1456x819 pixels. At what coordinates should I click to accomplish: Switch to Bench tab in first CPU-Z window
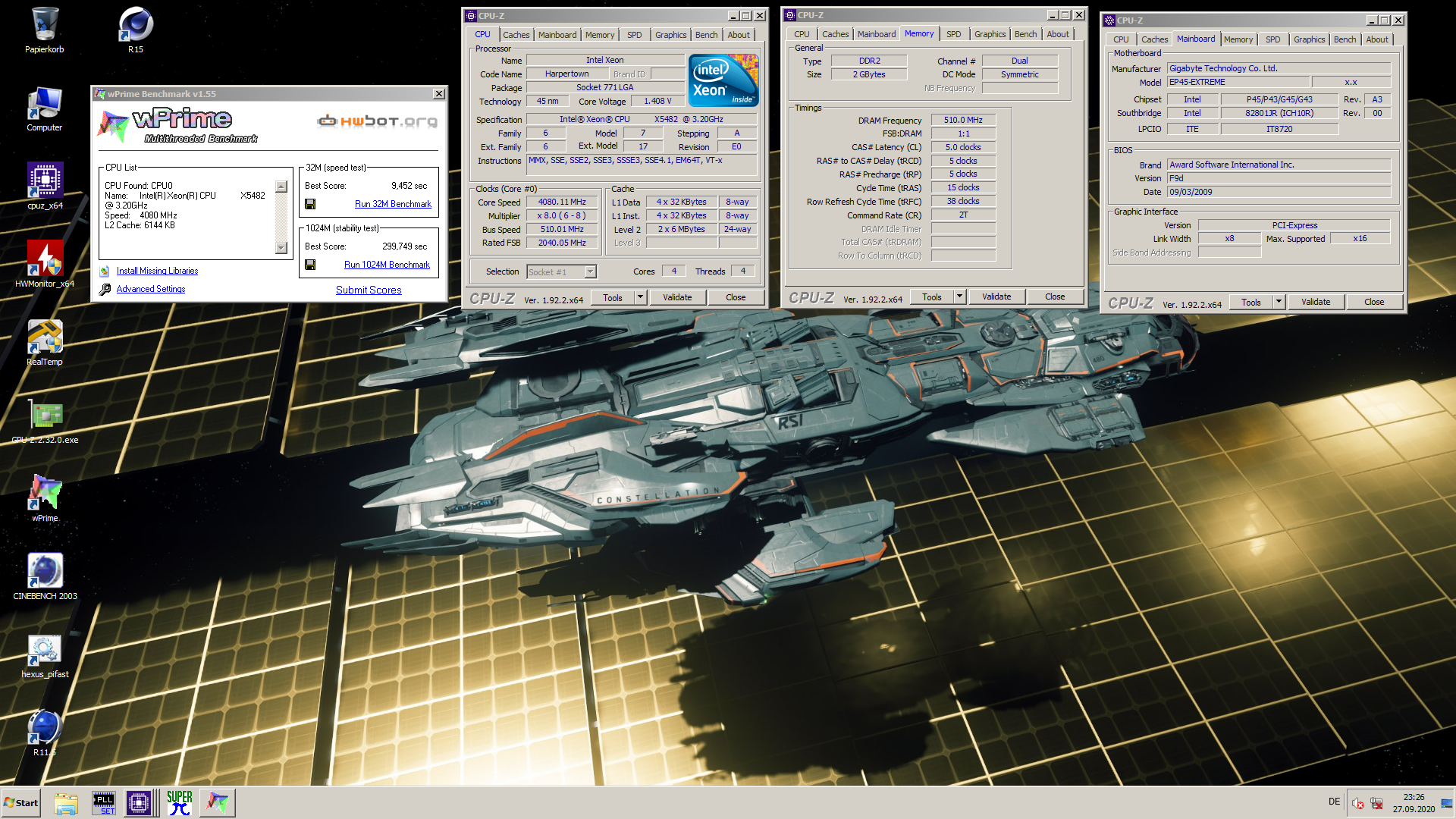point(706,35)
